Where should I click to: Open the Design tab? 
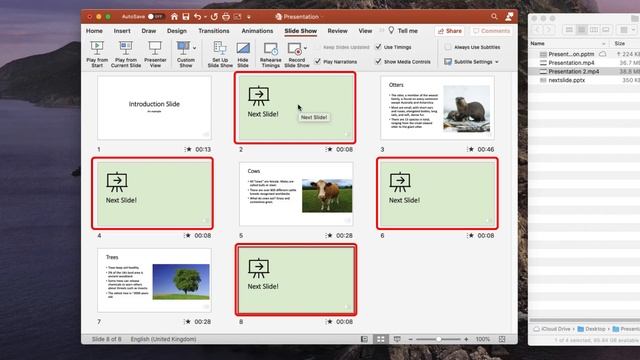point(177,31)
